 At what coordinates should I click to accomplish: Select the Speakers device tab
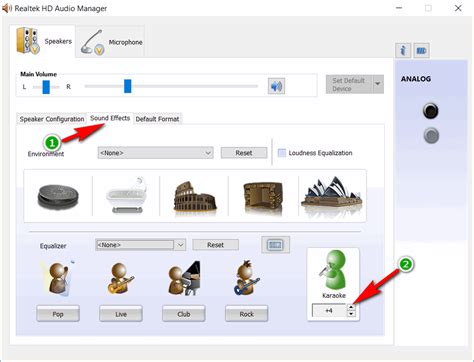tap(43, 41)
